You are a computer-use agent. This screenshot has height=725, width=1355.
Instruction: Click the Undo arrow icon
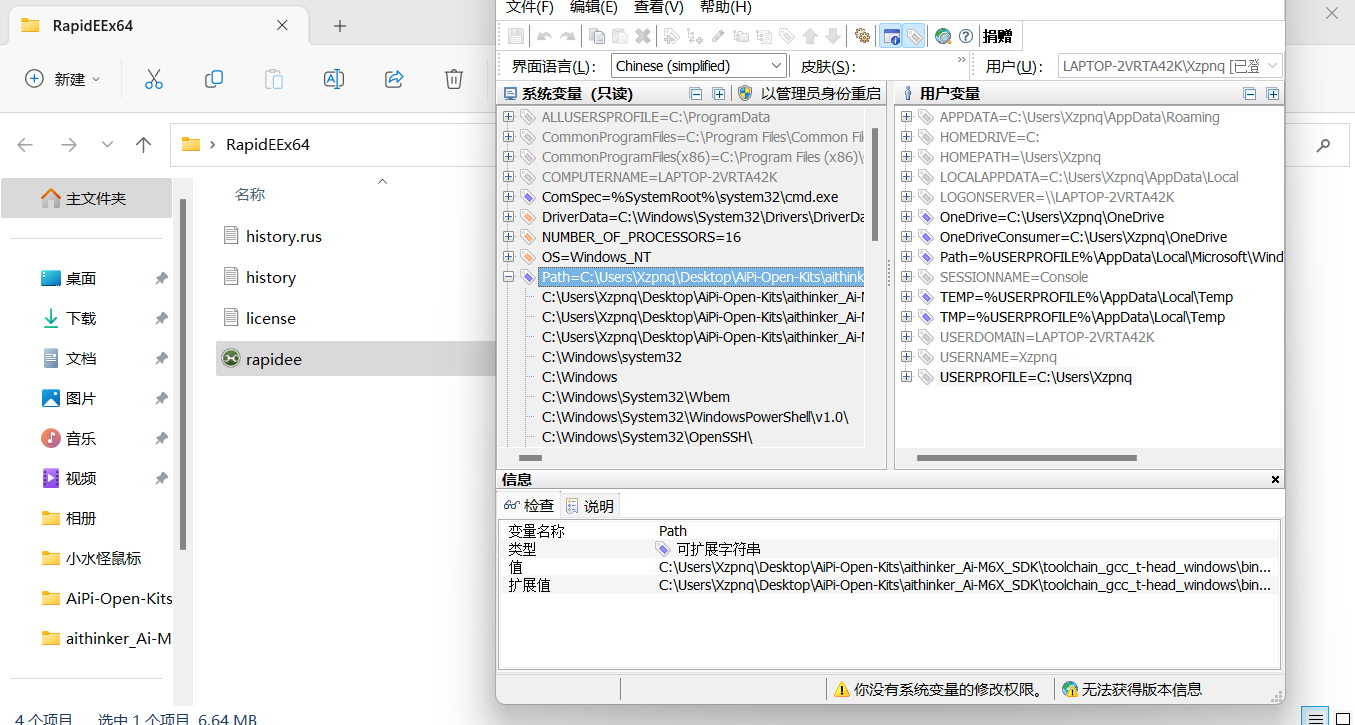click(x=545, y=36)
